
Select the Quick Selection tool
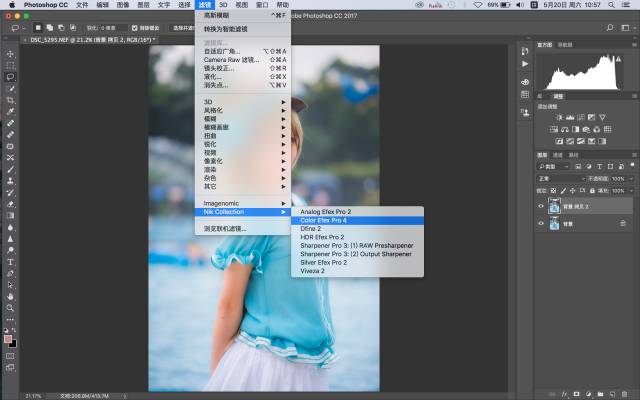click(10, 89)
